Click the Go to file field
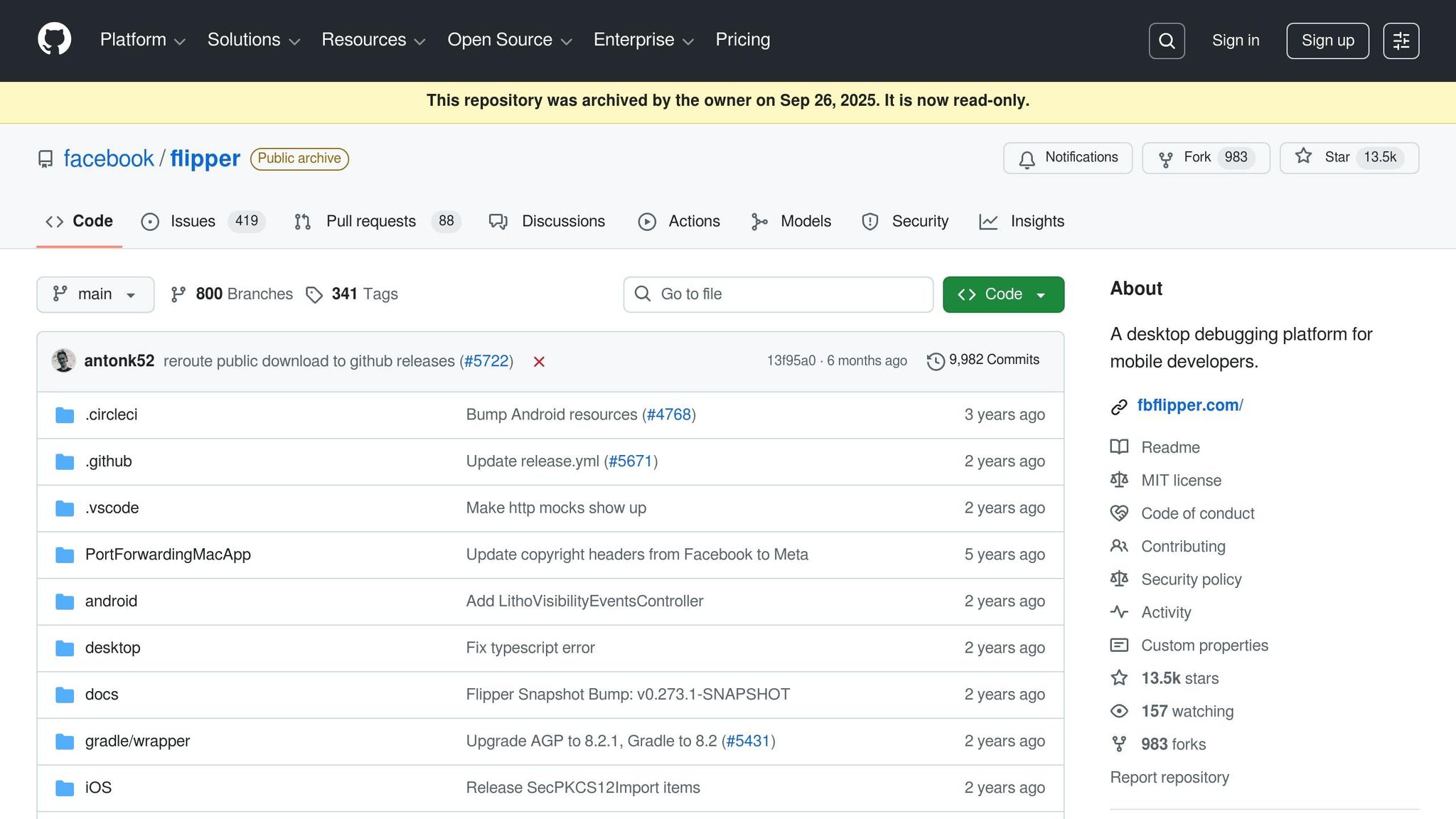Screen dimensions: 1456x819 (778, 294)
